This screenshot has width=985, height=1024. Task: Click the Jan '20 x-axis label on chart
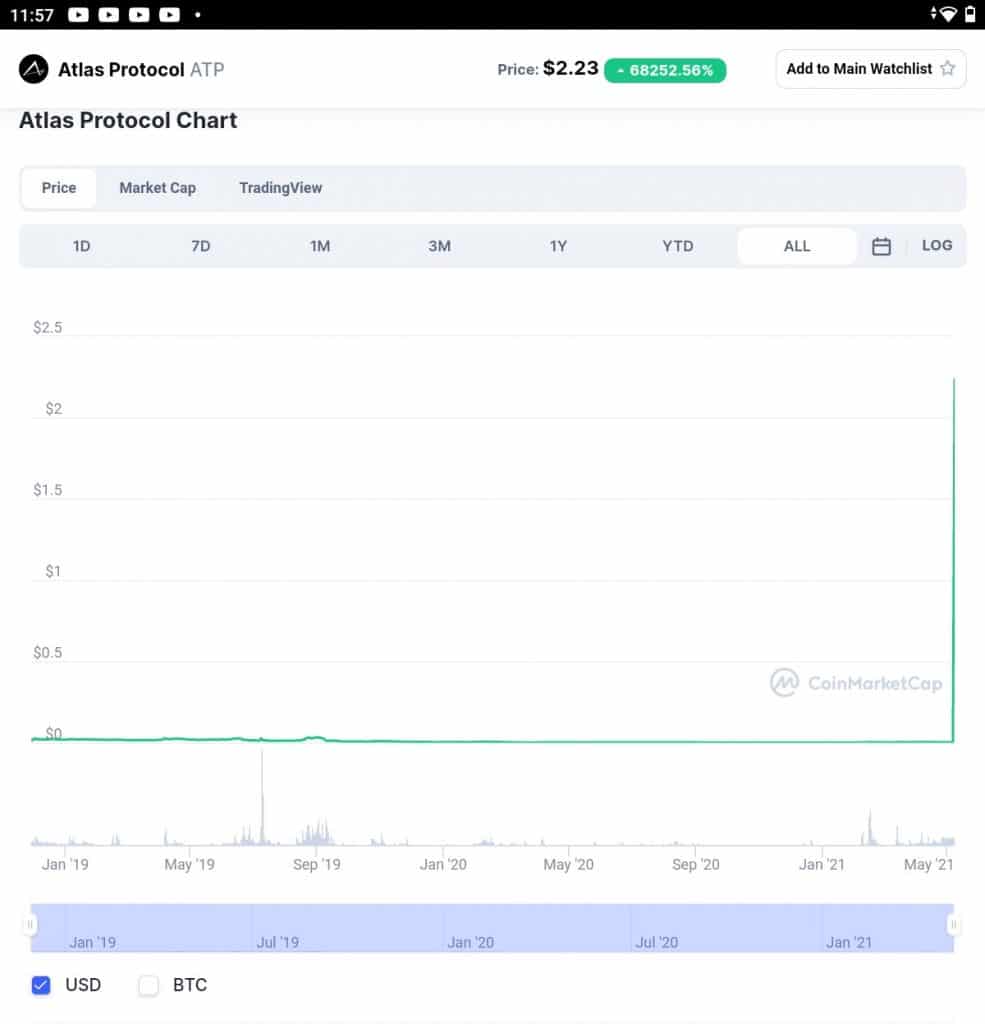[x=443, y=865]
